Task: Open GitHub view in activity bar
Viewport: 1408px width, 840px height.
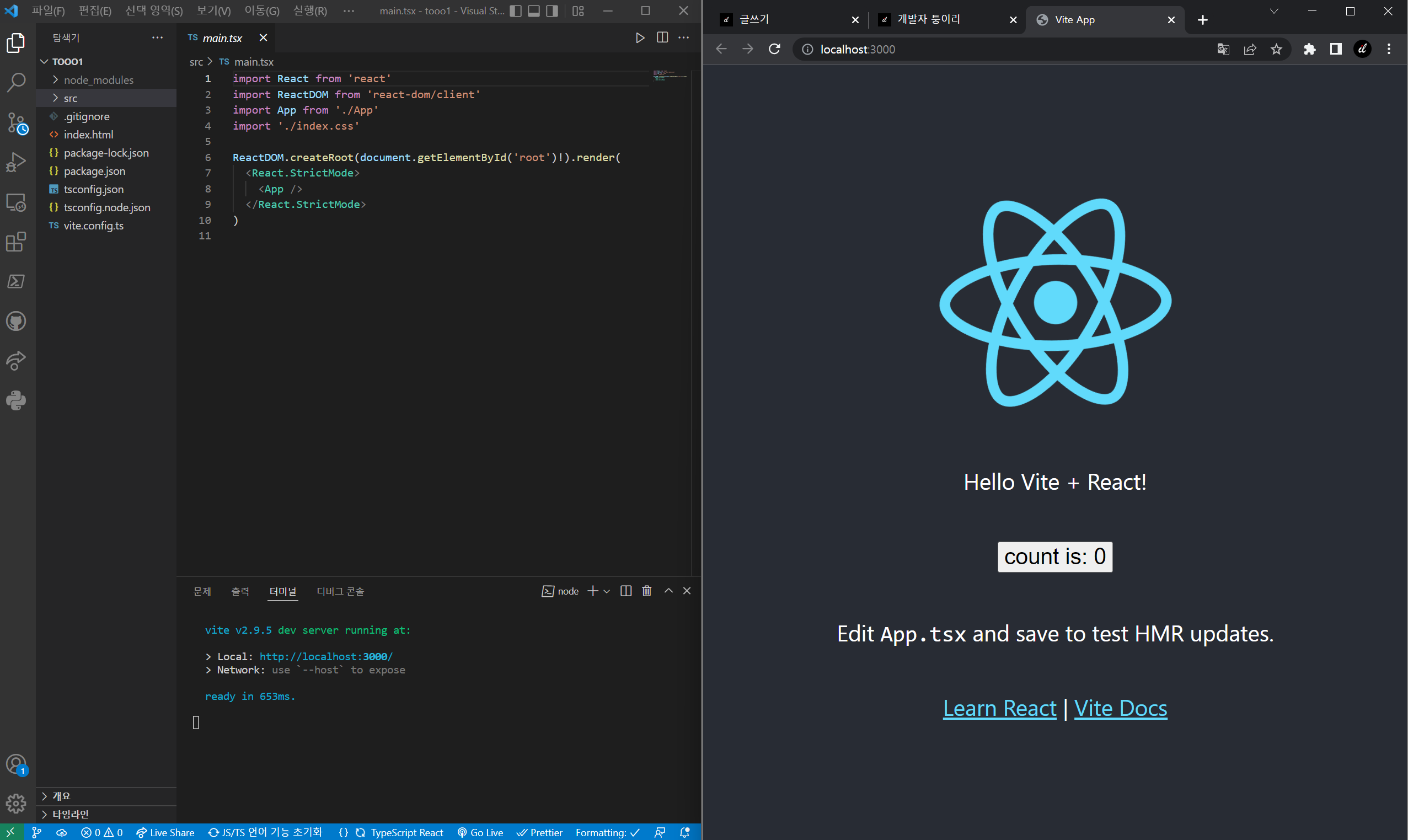Action: pos(16,321)
